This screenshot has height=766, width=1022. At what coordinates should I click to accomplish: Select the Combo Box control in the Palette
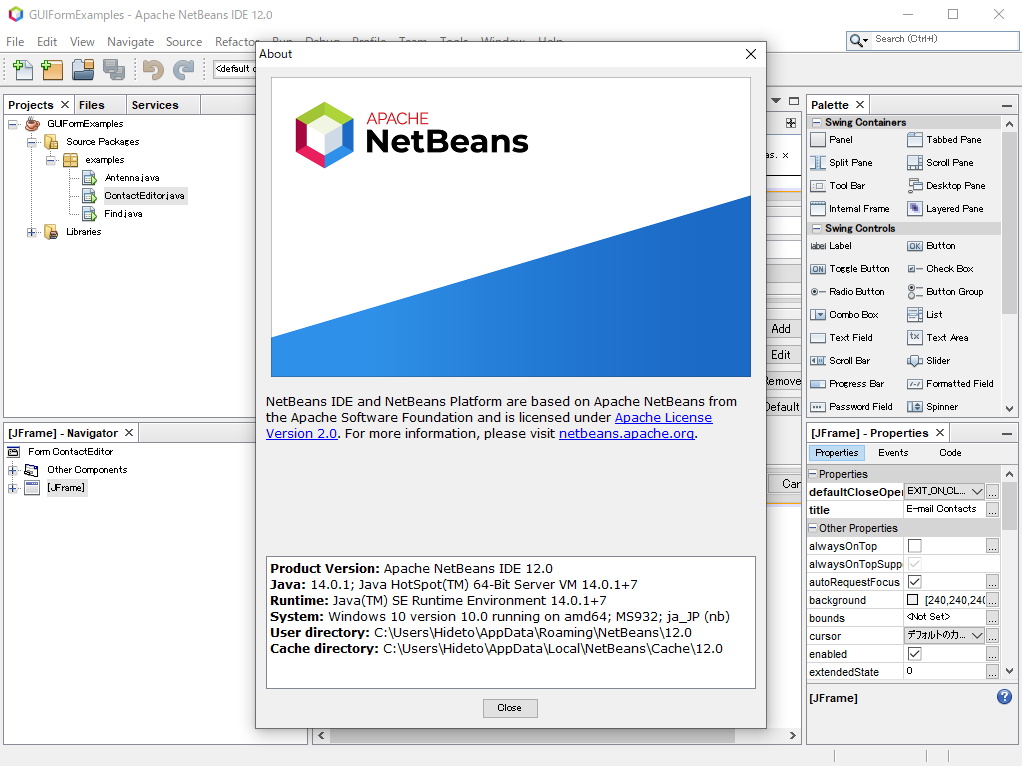[x=855, y=314]
